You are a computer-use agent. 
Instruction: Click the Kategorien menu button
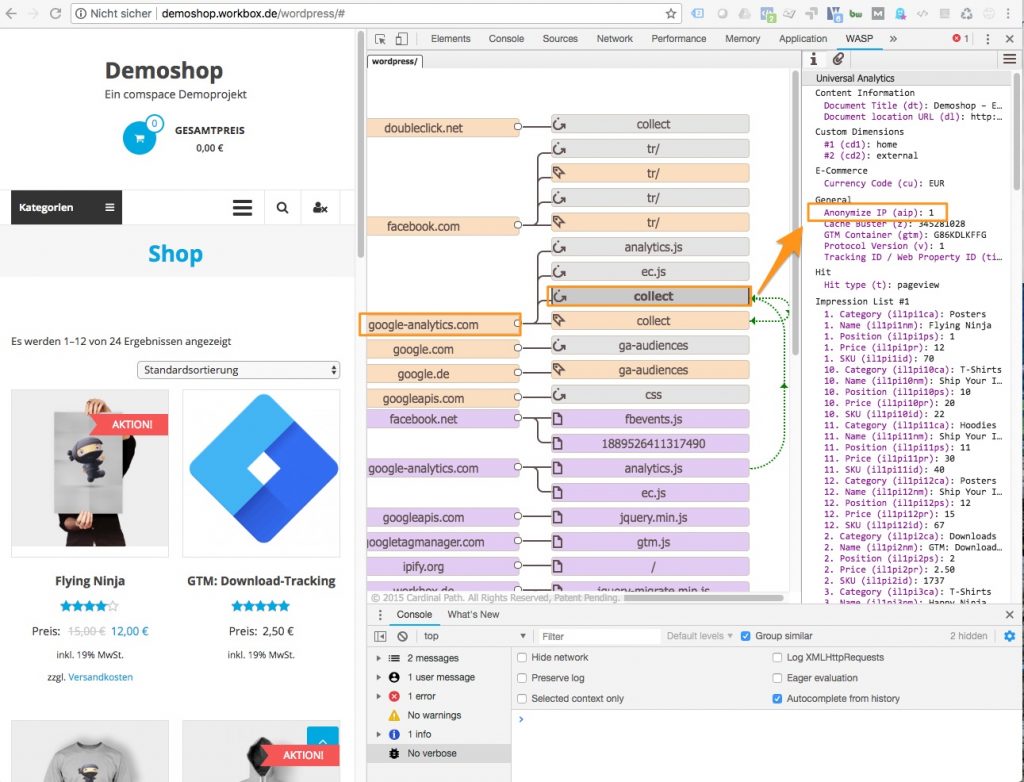(66, 207)
